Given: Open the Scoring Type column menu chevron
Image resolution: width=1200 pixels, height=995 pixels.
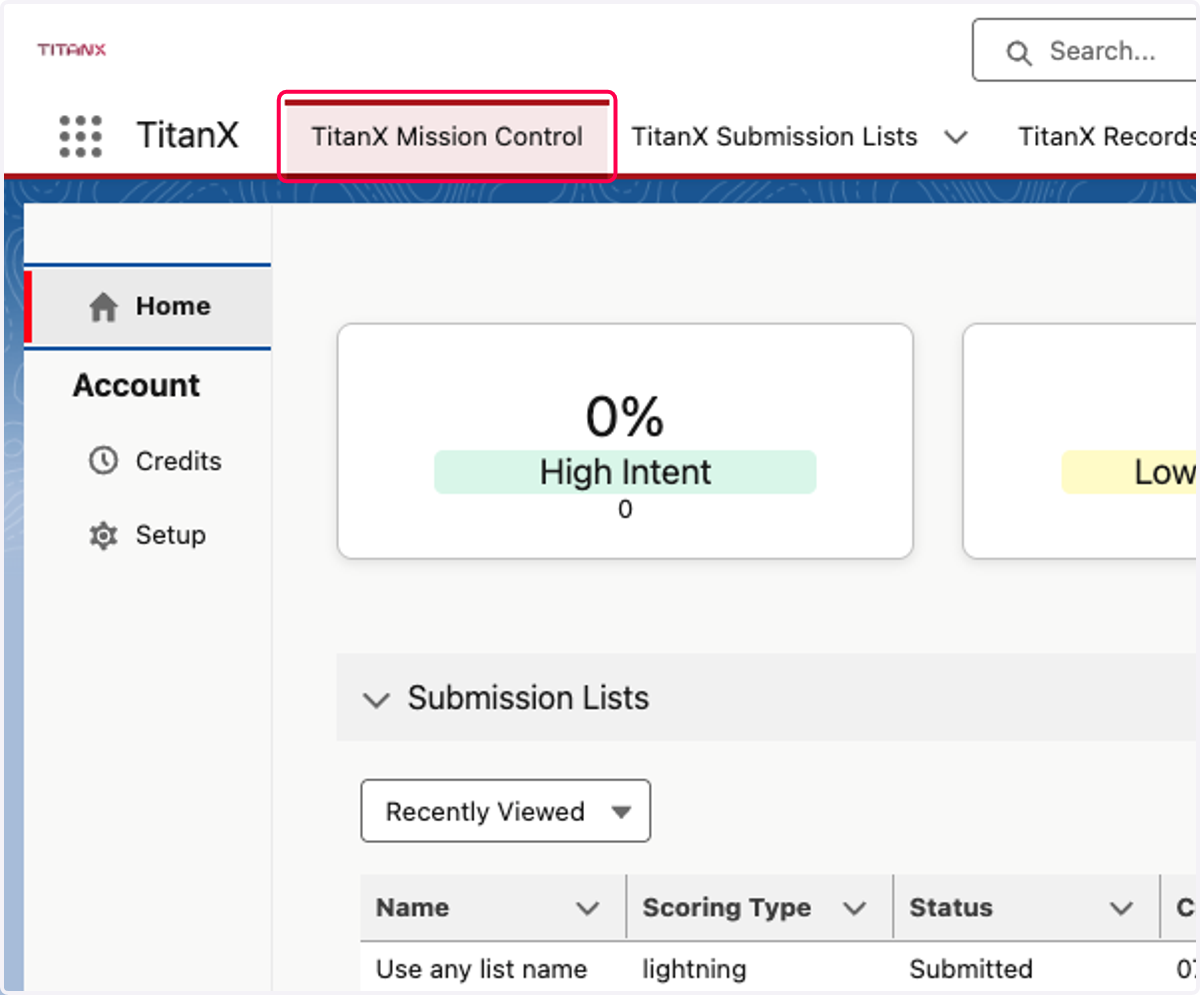Looking at the screenshot, I should coord(854,908).
